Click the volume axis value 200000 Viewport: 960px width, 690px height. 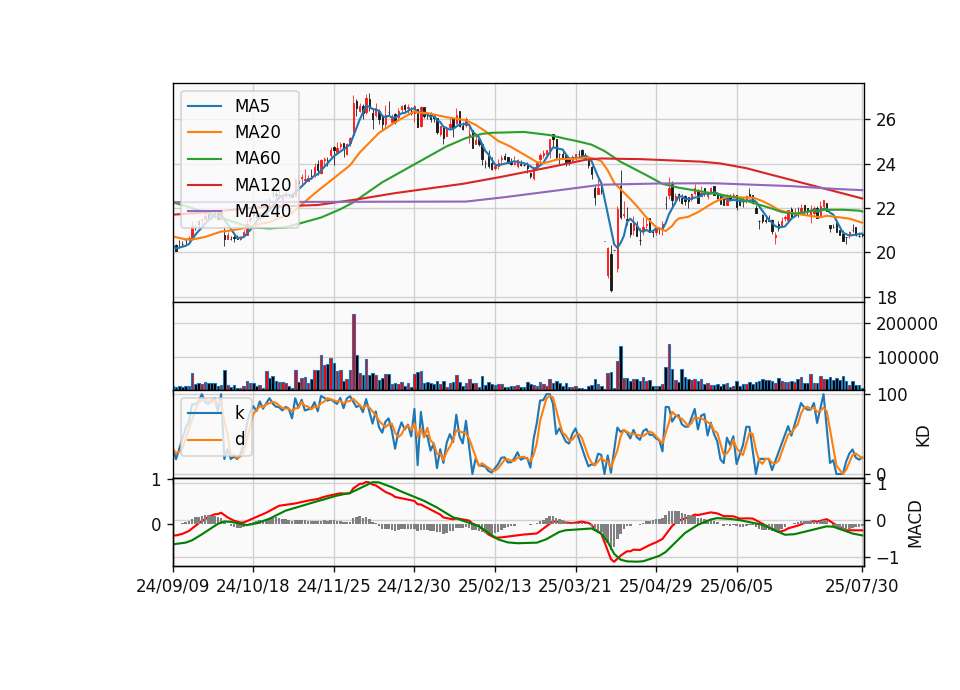tap(907, 324)
